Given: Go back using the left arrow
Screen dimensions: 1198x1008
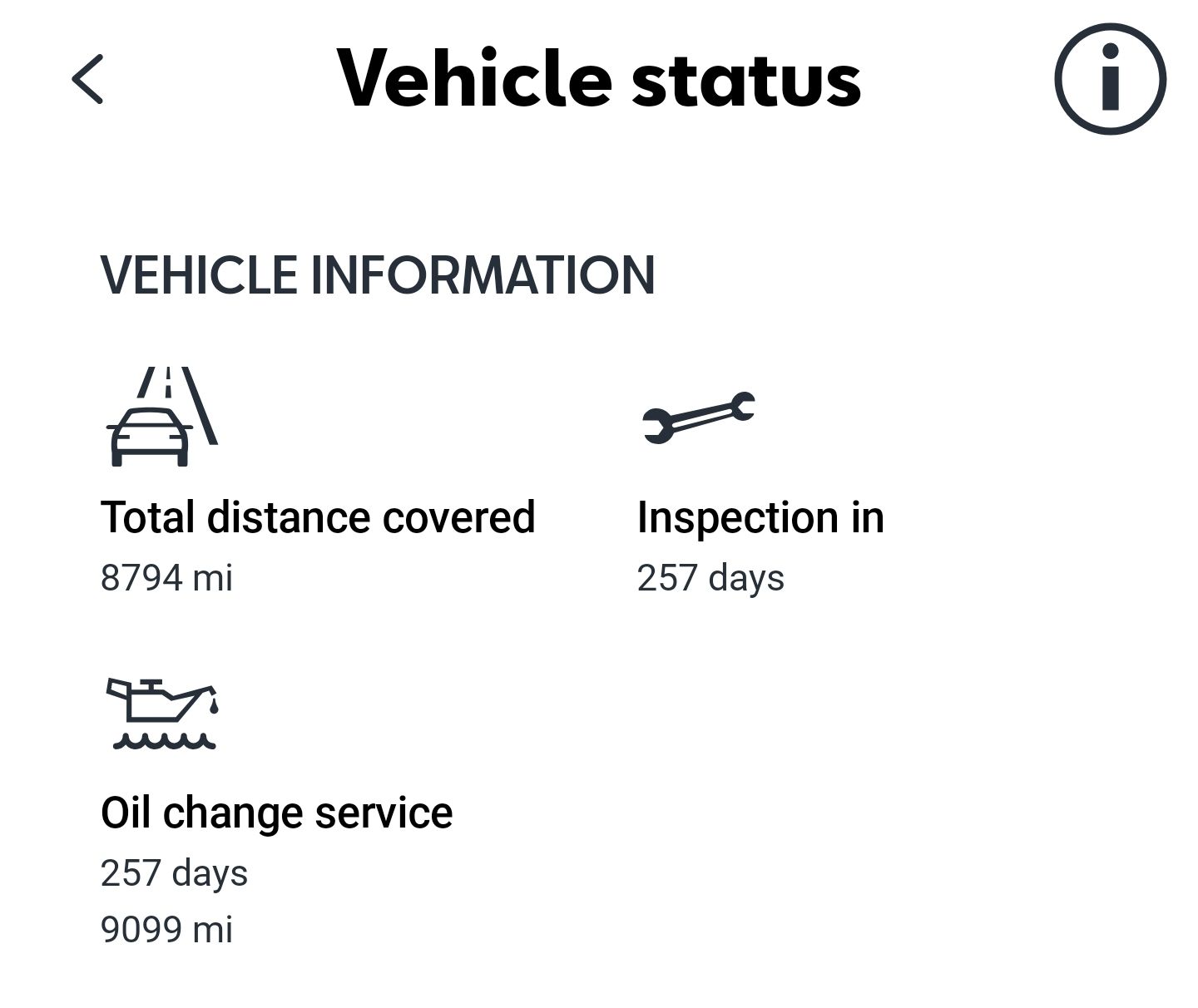Looking at the screenshot, I should point(87,79).
